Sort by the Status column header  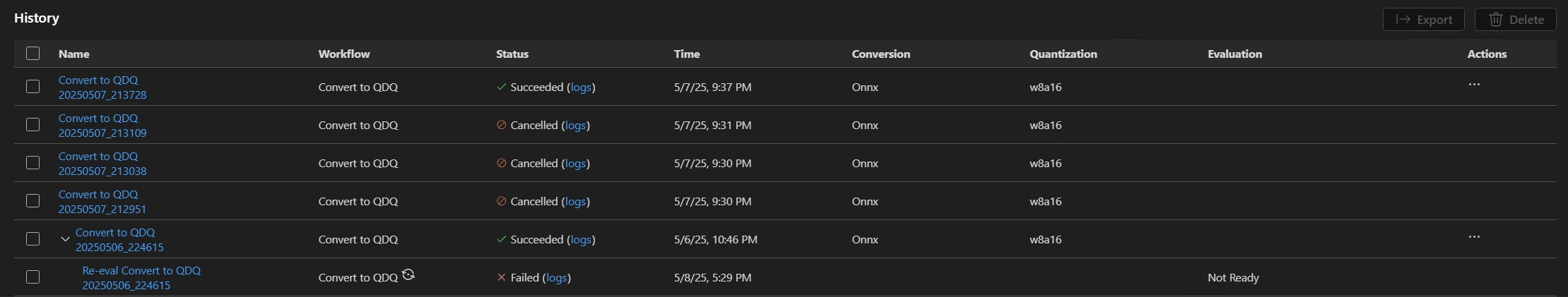(512, 54)
